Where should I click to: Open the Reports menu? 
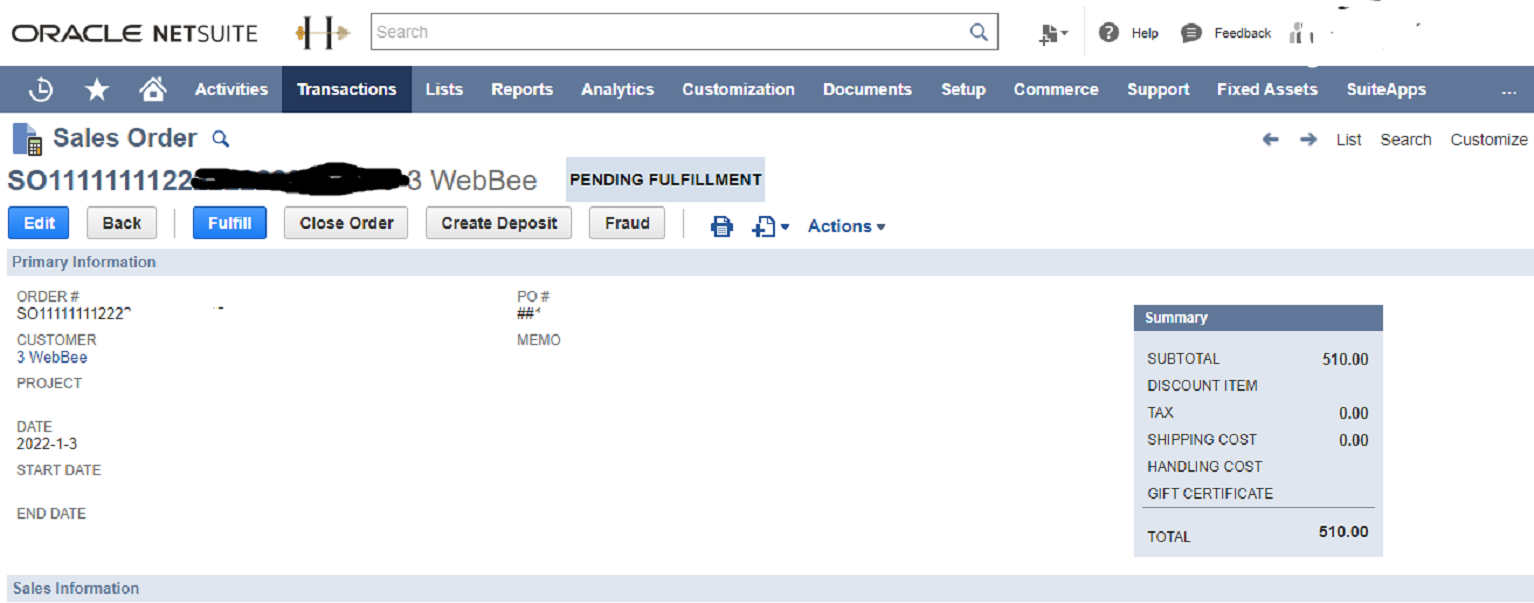click(x=521, y=90)
